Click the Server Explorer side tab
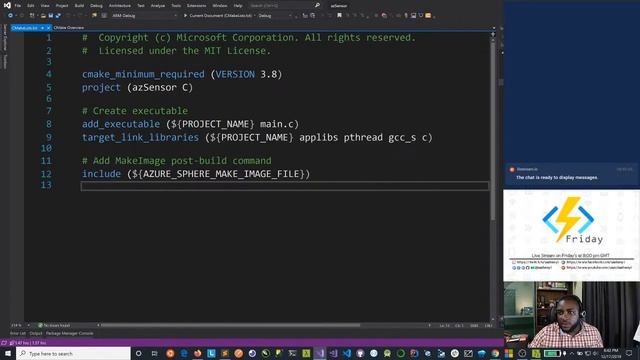 click(x=5, y=38)
